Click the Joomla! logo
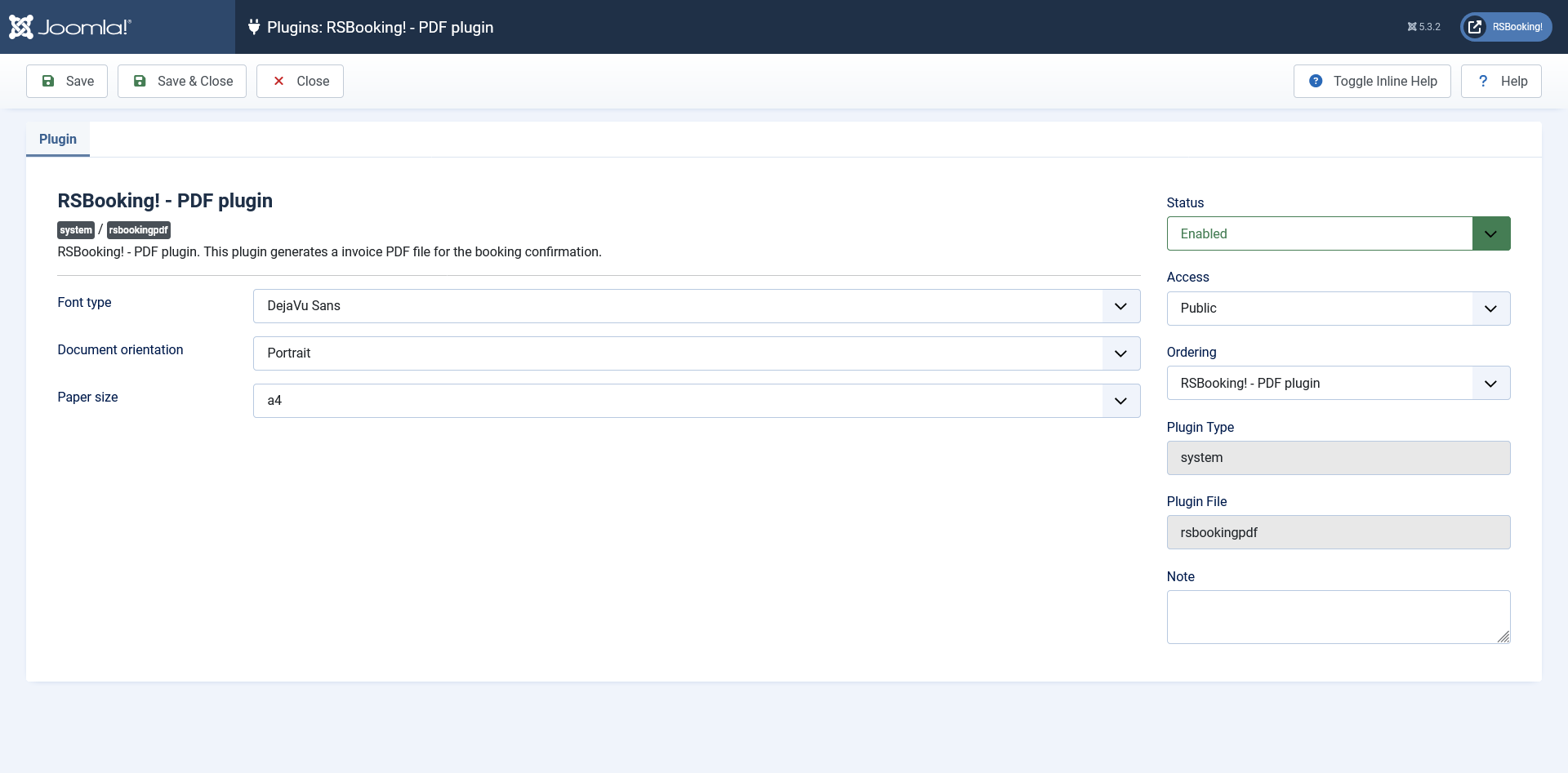The width and height of the screenshot is (1568, 773). coord(69,27)
